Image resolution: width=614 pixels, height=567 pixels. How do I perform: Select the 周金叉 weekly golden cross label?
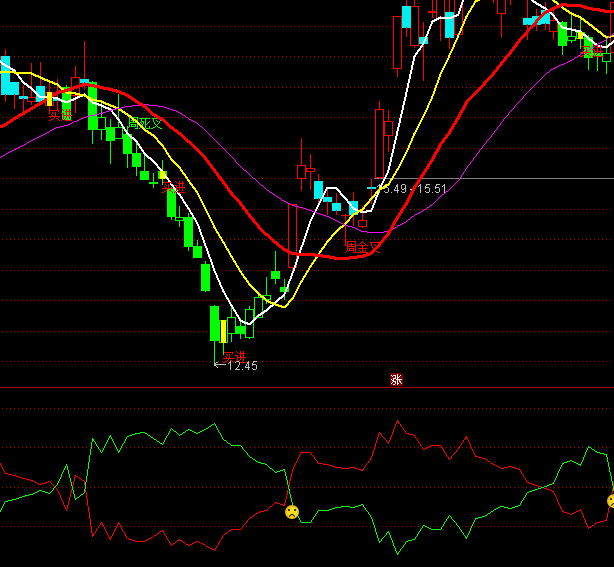coord(363,246)
